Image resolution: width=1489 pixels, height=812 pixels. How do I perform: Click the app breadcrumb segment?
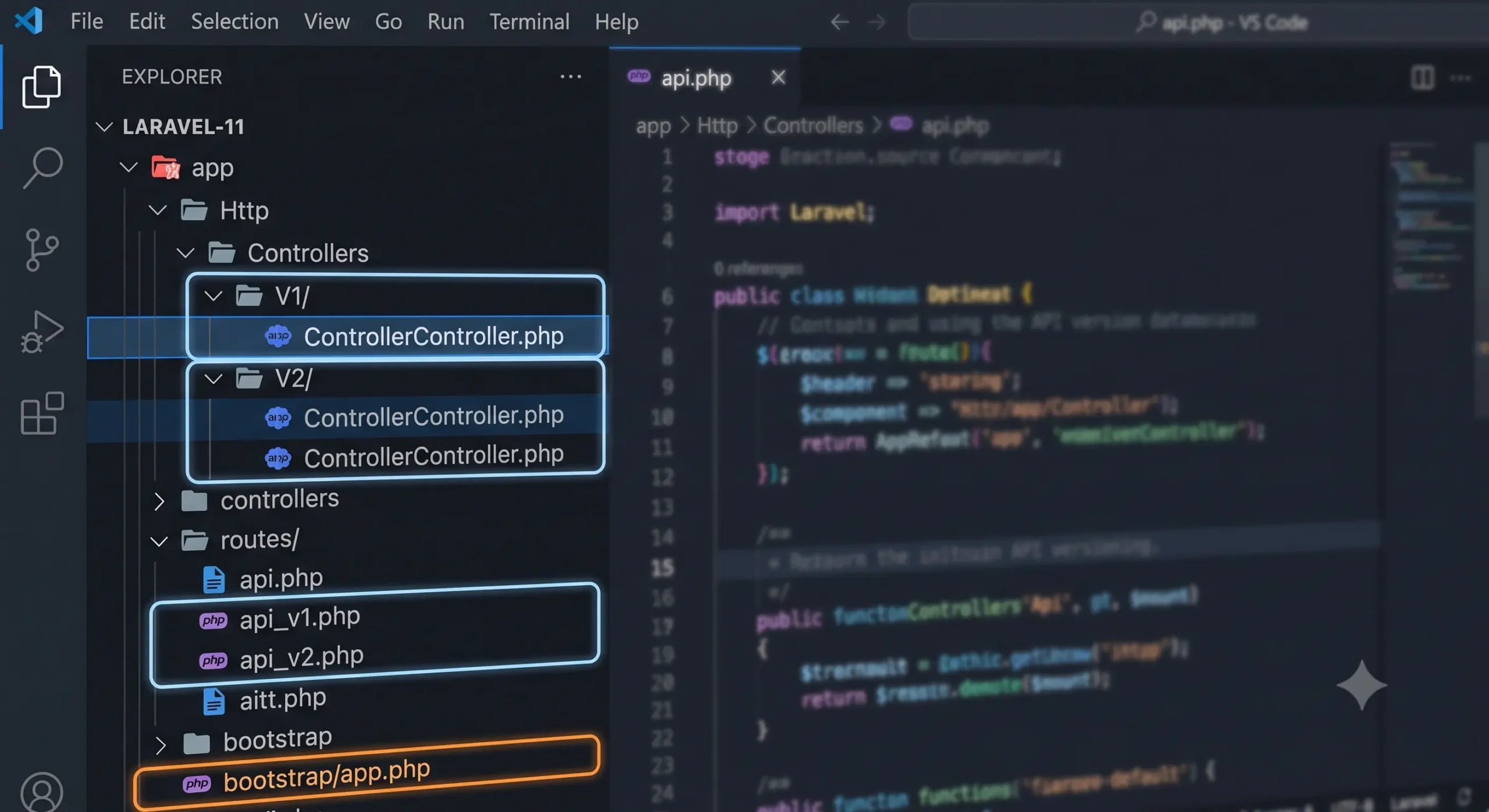pyautogui.click(x=653, y=126)
